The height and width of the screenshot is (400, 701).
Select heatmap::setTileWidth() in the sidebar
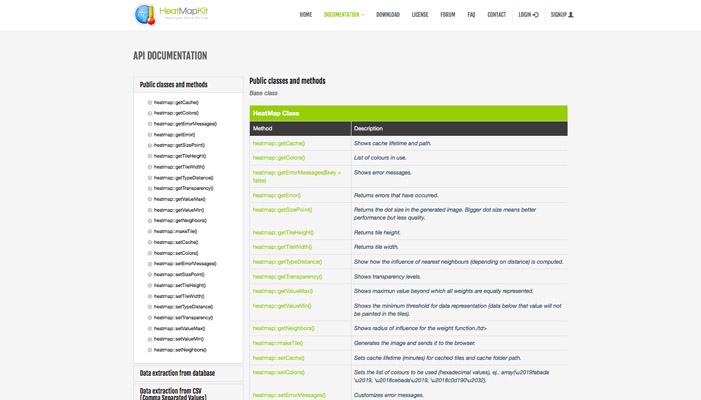point(179,296)
